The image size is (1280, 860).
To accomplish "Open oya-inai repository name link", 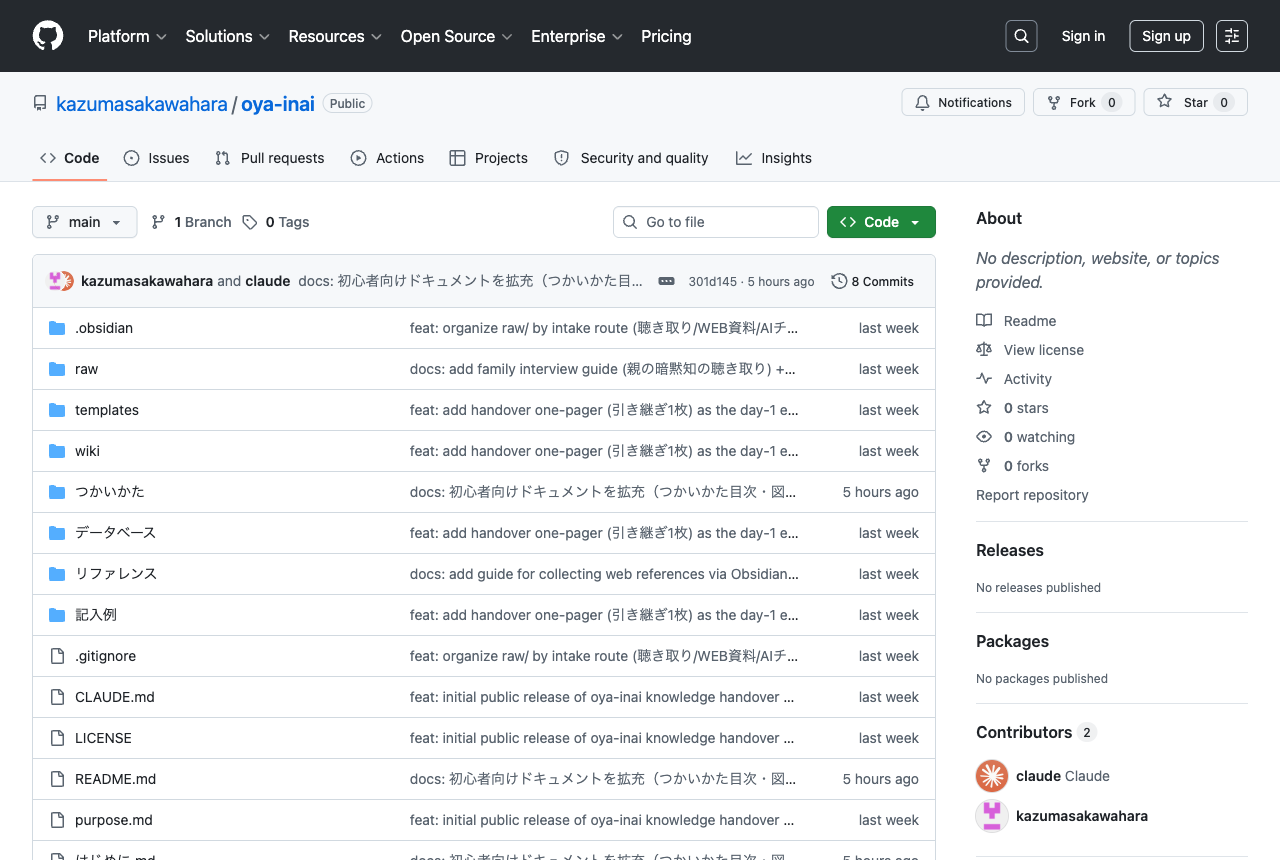I will pos(278,103).
